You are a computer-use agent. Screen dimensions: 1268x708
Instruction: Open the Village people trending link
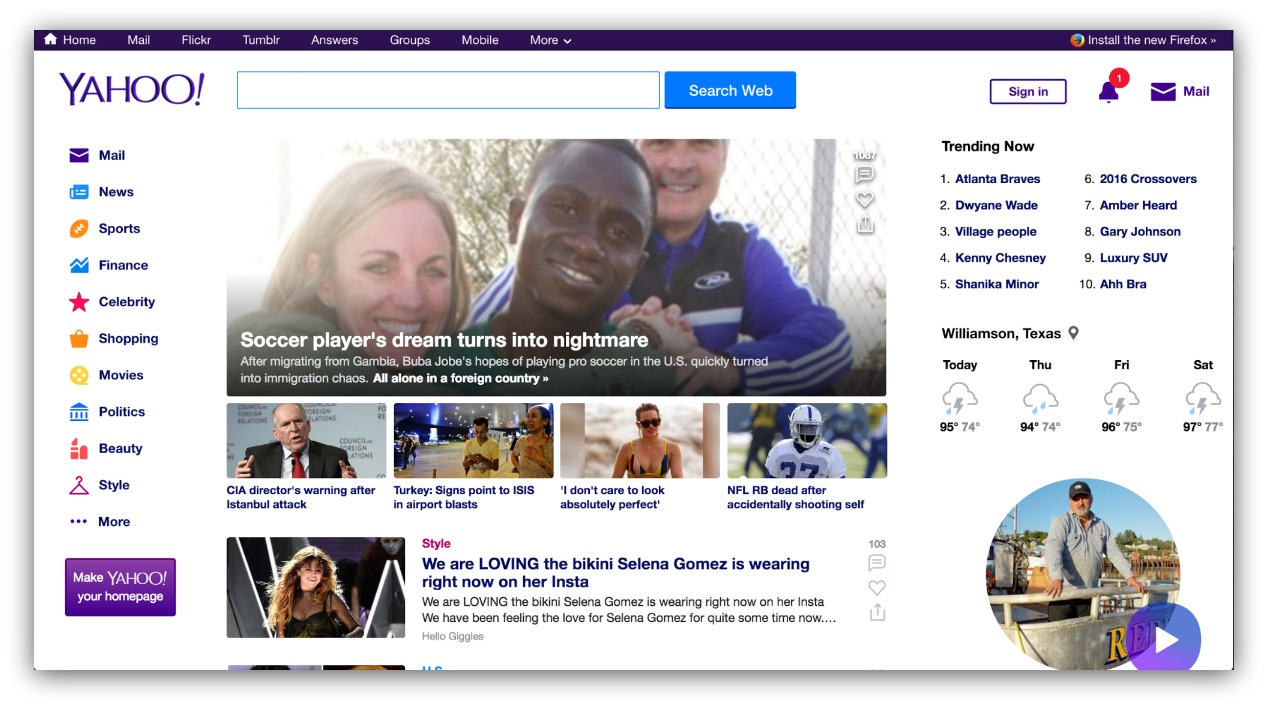point(996,232)
